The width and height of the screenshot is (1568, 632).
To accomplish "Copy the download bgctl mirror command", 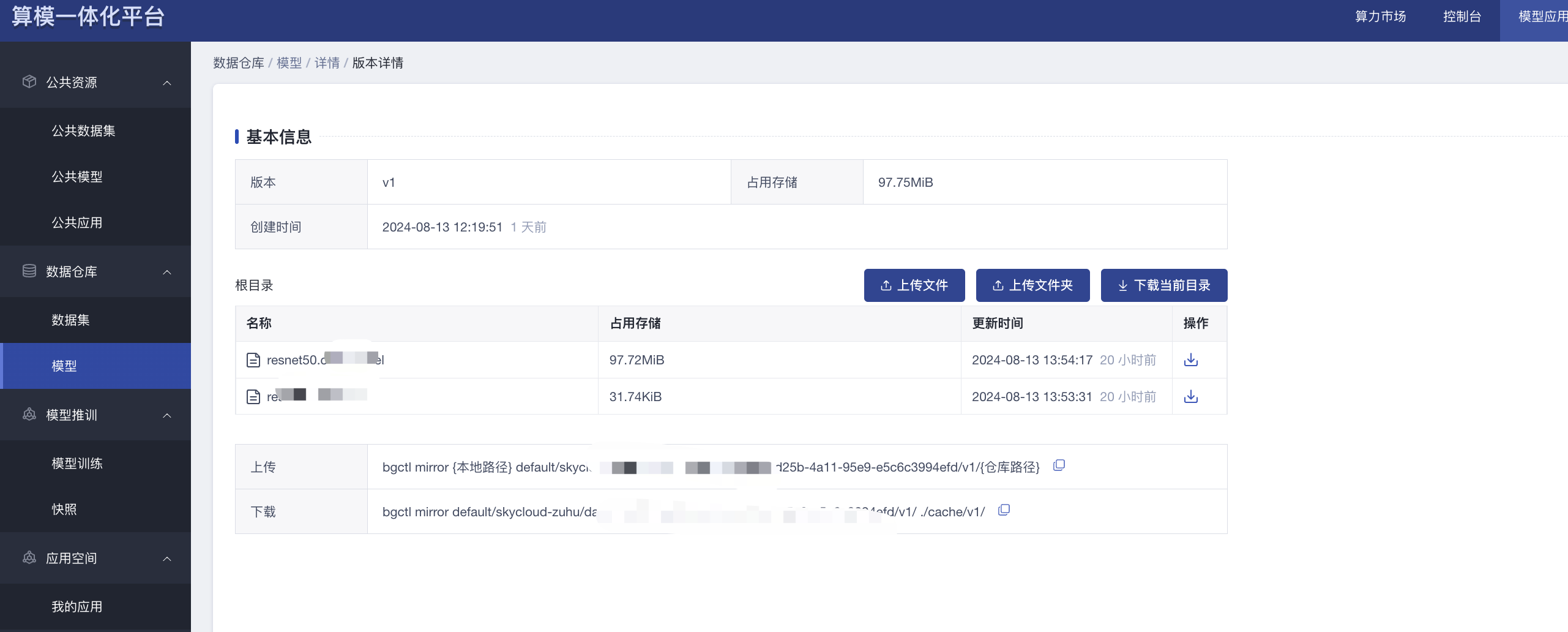I will (1004, 510).
